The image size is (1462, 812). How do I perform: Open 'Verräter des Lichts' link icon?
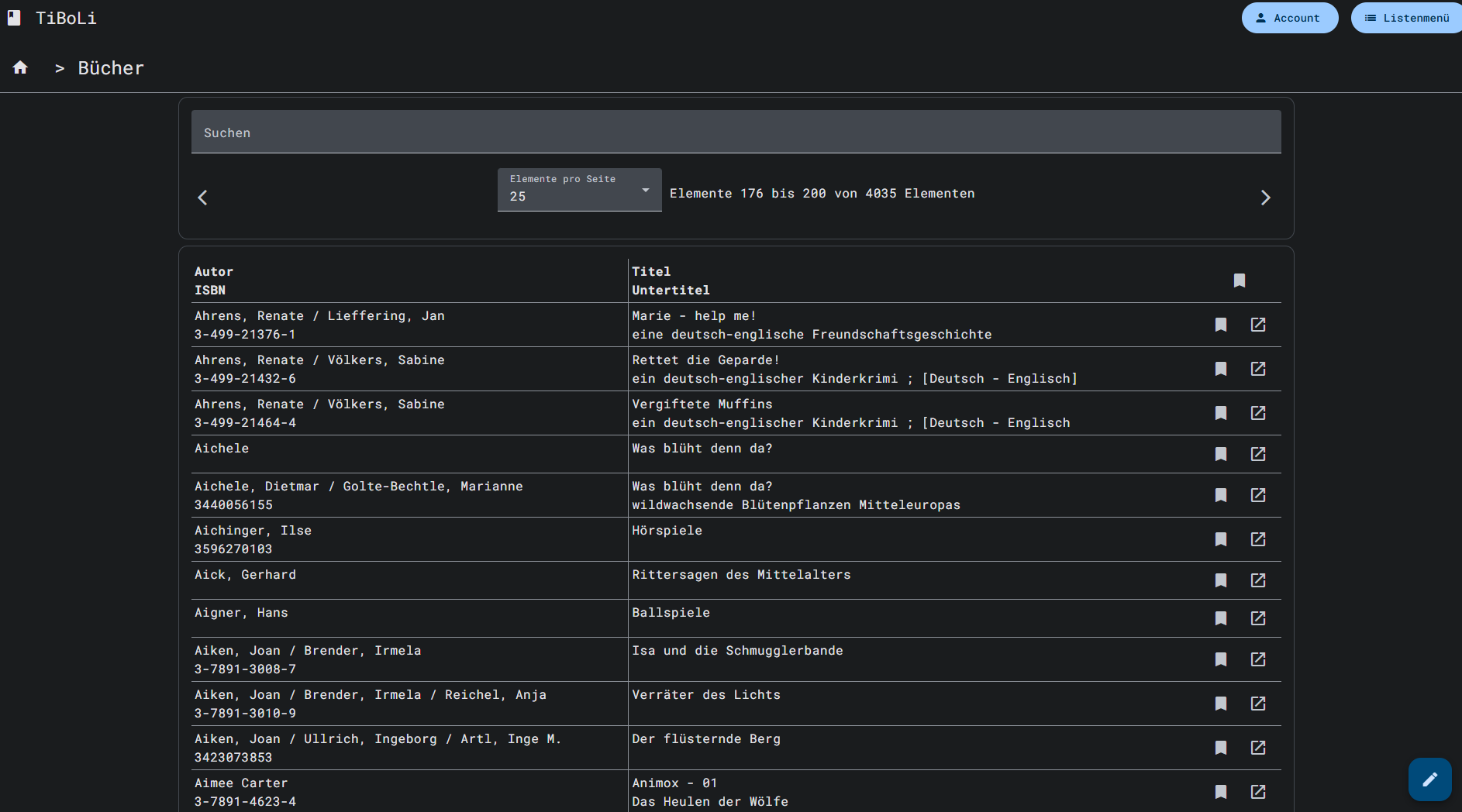point(1257,704)
